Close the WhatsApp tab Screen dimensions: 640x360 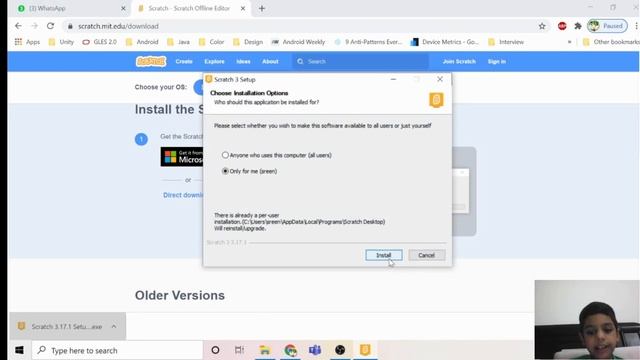(123, 8)
